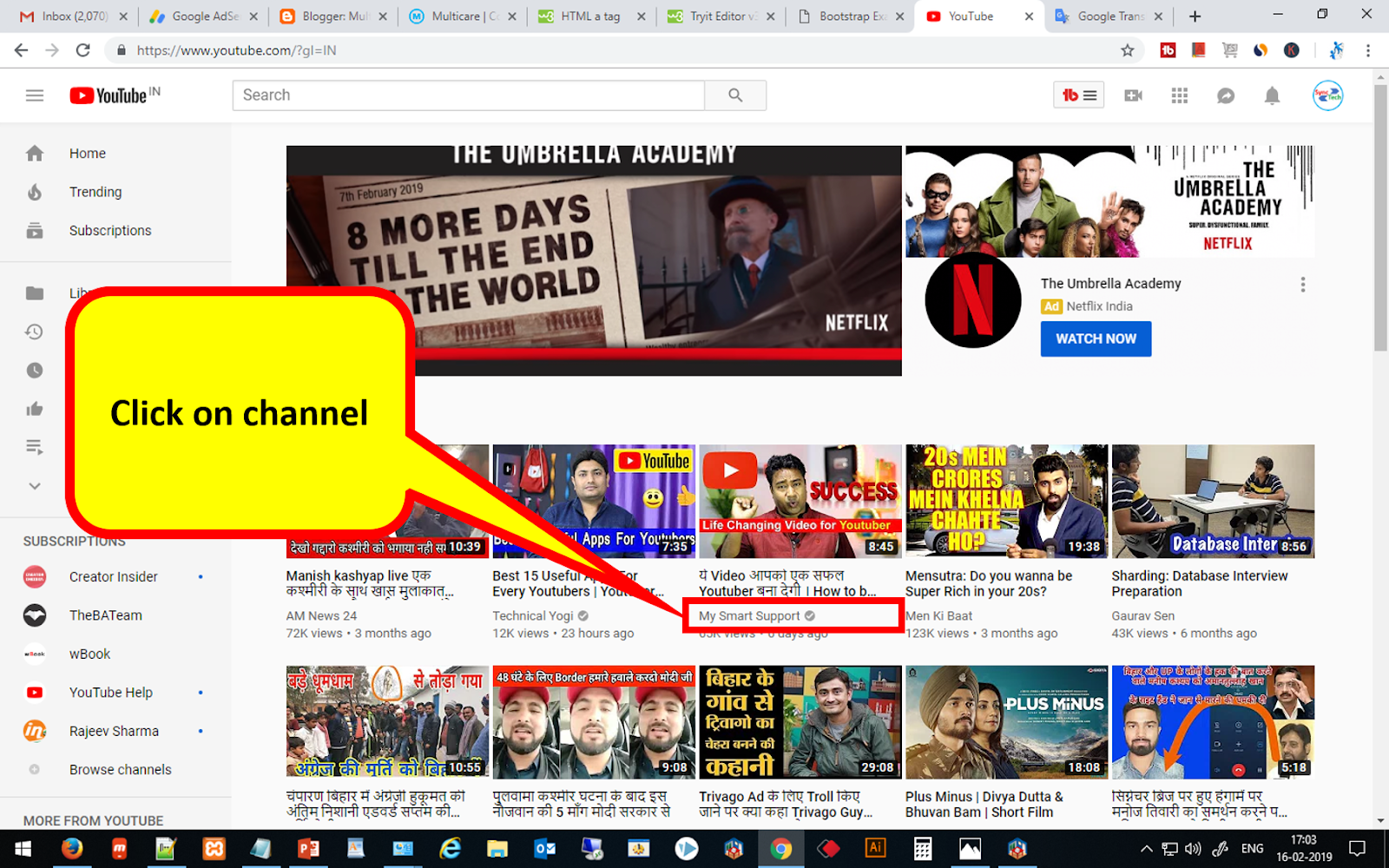Open the YouTube apps grid icon
Screen dimensions: 1389x868
1179,95
